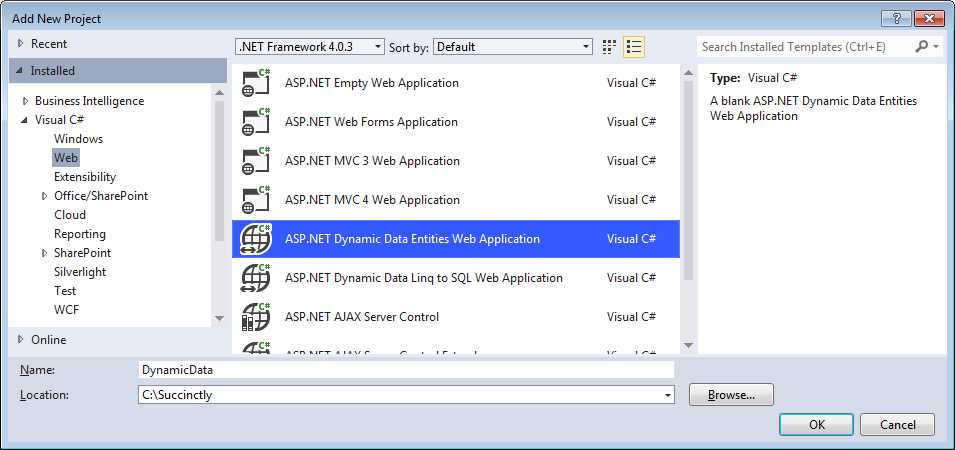Switch to medium icons view
This screenshot has width=955, height=450.
point(608,47)
